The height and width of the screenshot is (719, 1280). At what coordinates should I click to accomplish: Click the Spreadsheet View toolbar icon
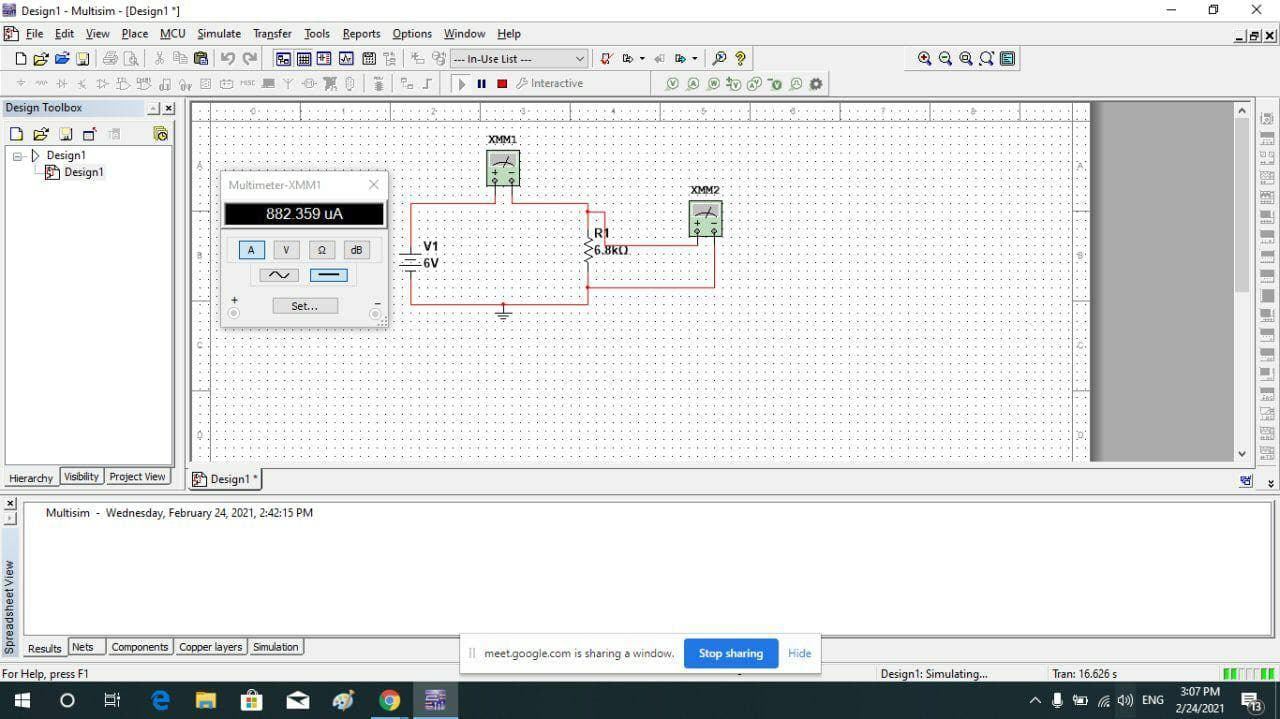pos(304,59)
